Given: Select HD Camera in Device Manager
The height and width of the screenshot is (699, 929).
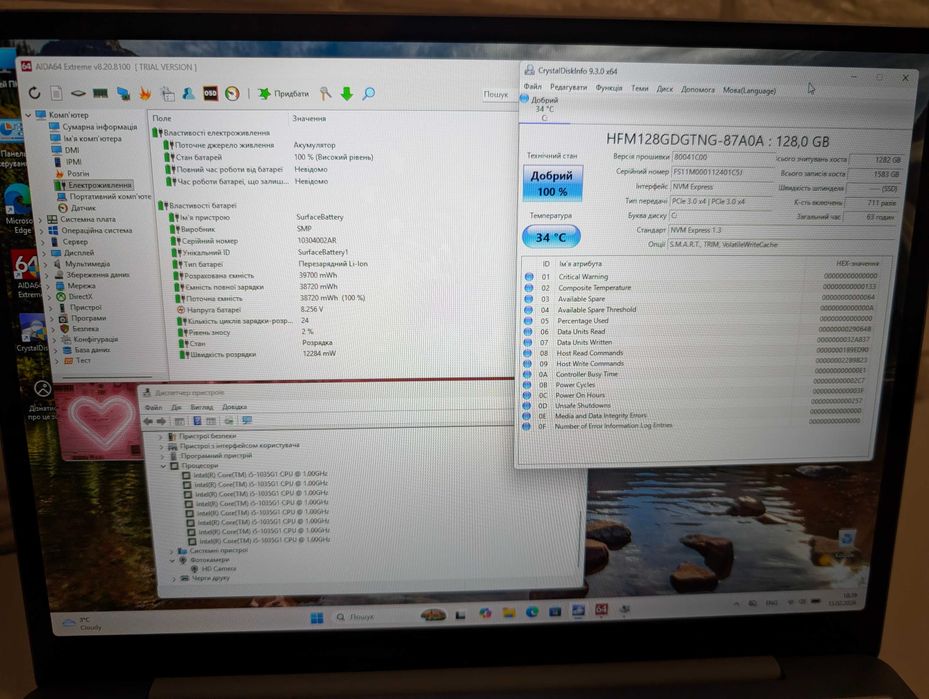Looking at the screenshot, I should coord(219,569).
